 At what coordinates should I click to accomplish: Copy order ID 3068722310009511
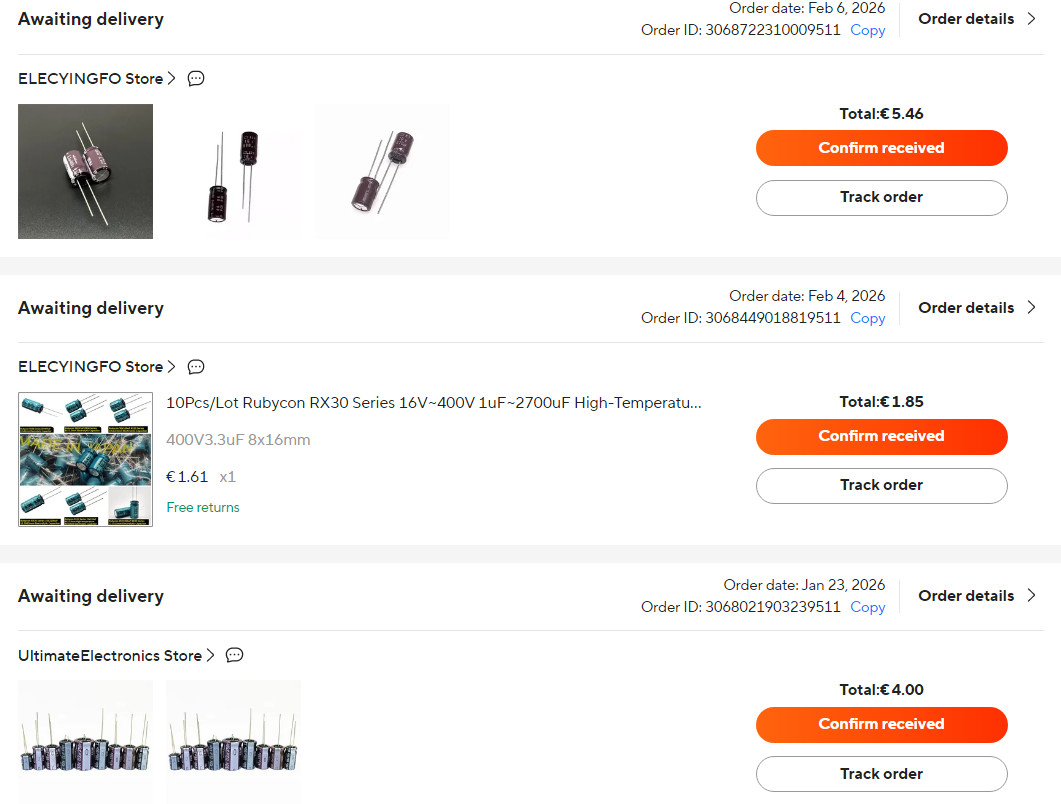pyautogui.click(x=867, y=30)
